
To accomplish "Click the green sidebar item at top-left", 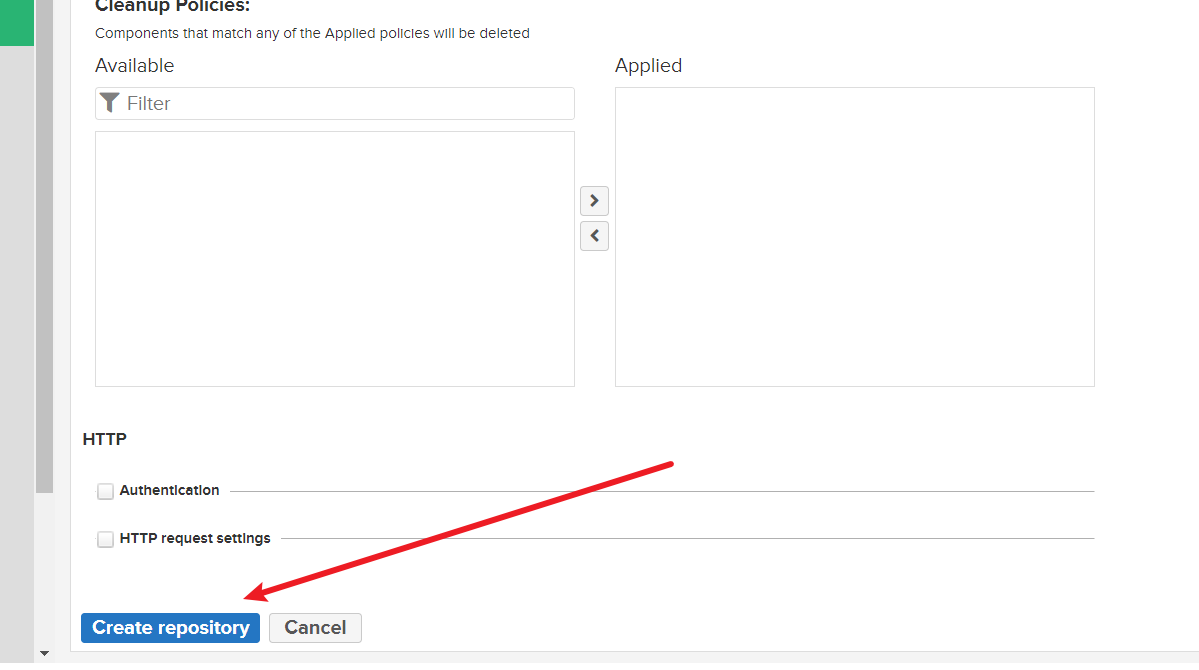I will (x=16, y=22).
